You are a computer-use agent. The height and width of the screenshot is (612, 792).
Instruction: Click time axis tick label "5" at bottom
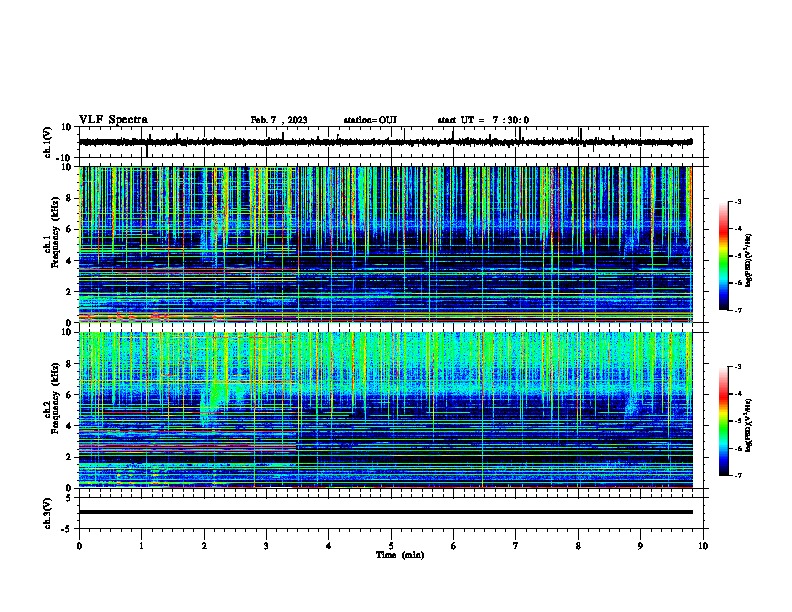pos(391,546)
